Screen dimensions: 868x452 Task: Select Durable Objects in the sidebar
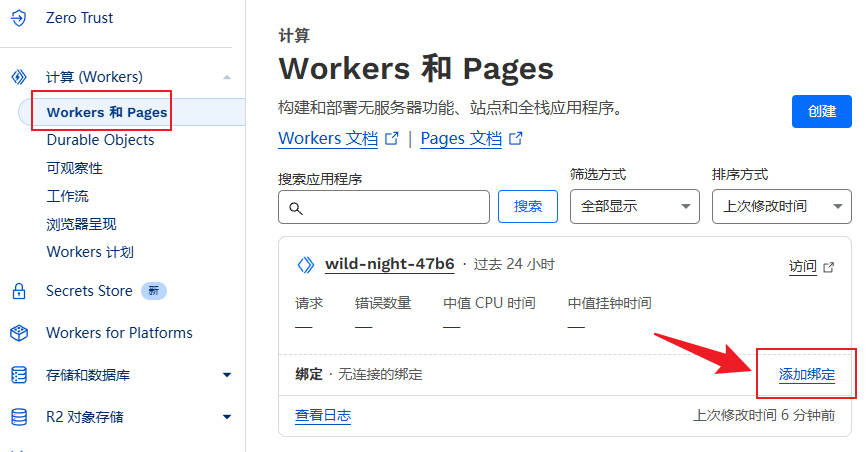(x=100, y=140)
